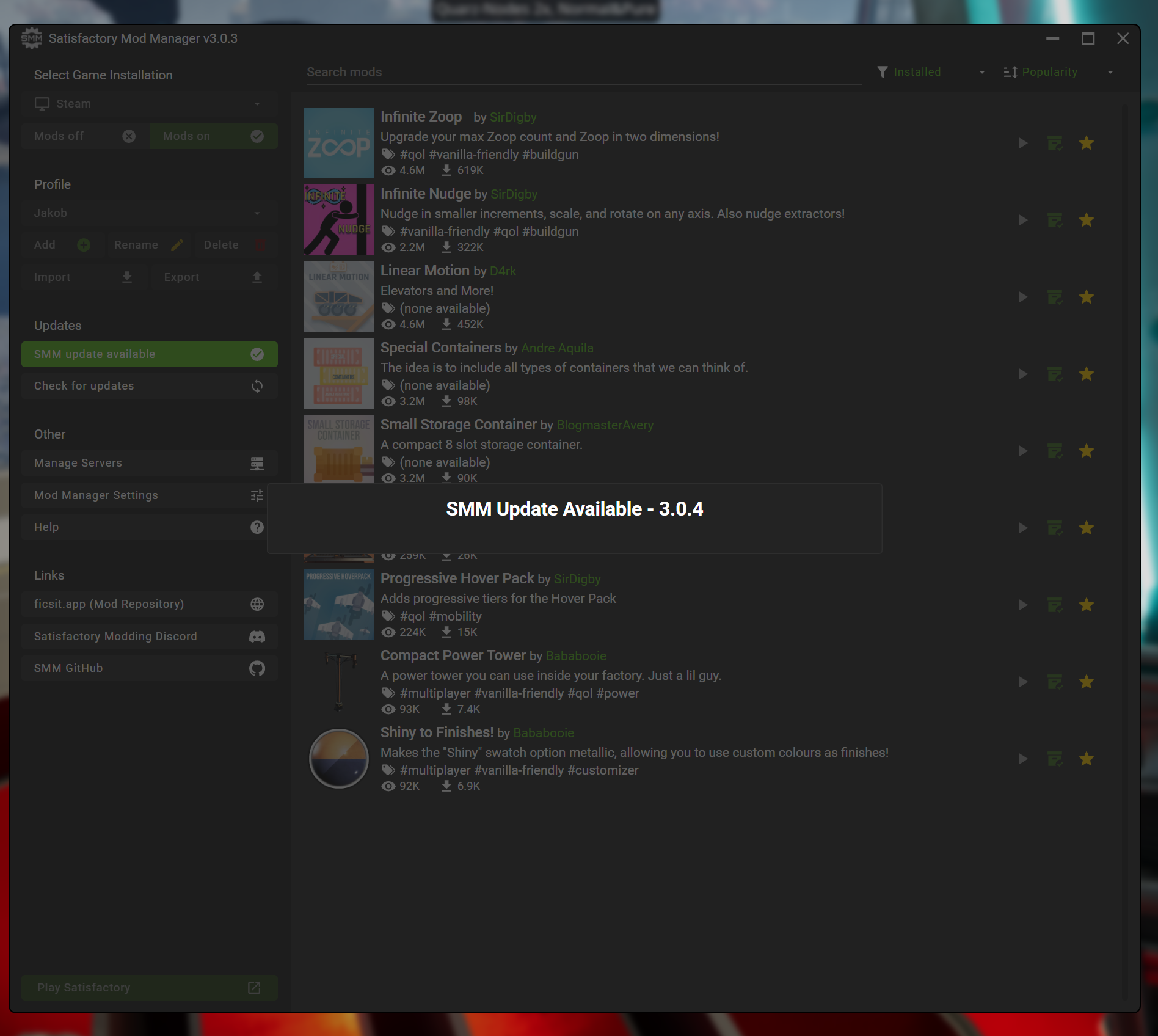Click the server icon on Manage Servers
1158x1036 pixels.
point(257,464)
